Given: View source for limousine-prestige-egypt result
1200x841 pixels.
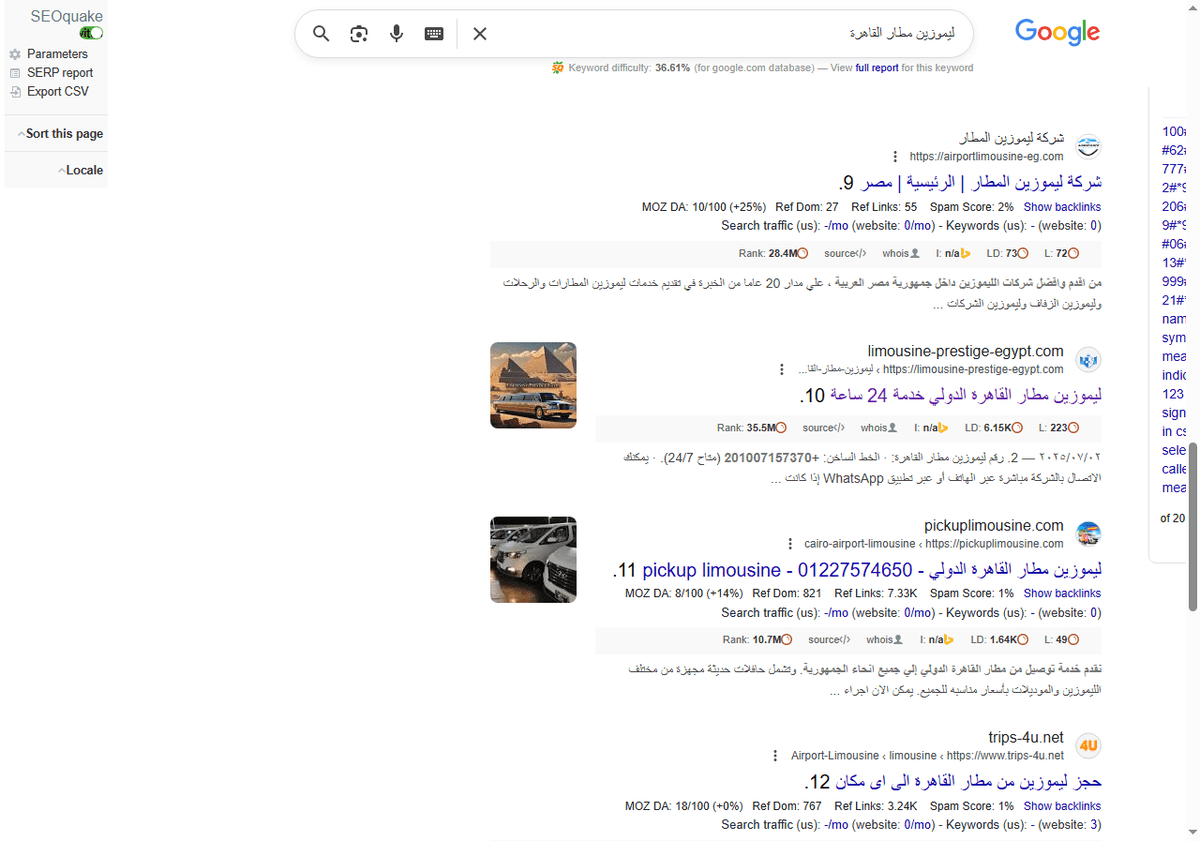Looking at the screenshot, I should pos(824,428).
